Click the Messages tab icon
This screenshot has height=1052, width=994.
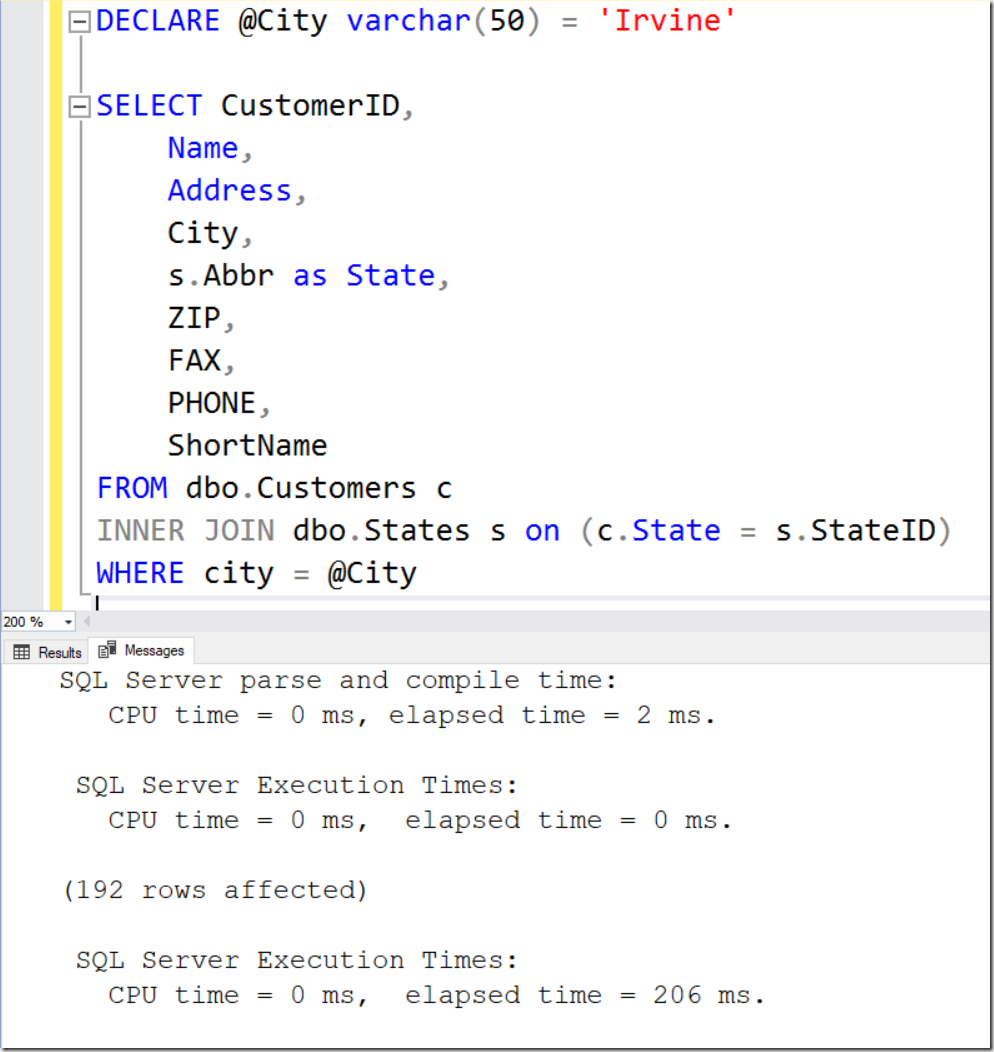click(107, 649)
